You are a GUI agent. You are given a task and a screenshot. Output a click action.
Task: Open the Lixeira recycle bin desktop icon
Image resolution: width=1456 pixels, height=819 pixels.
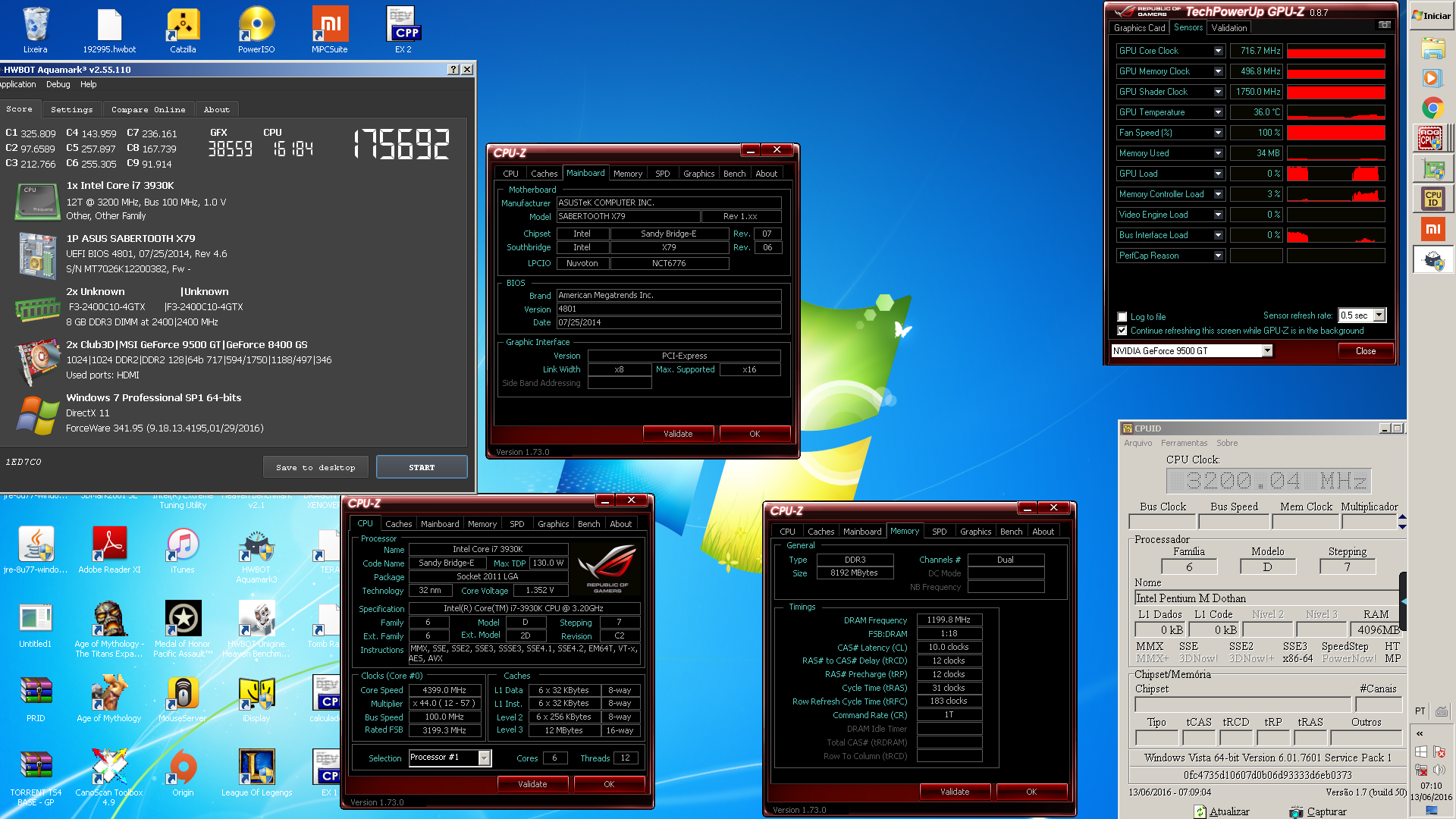pyautogui.click(x=35, y=30)
